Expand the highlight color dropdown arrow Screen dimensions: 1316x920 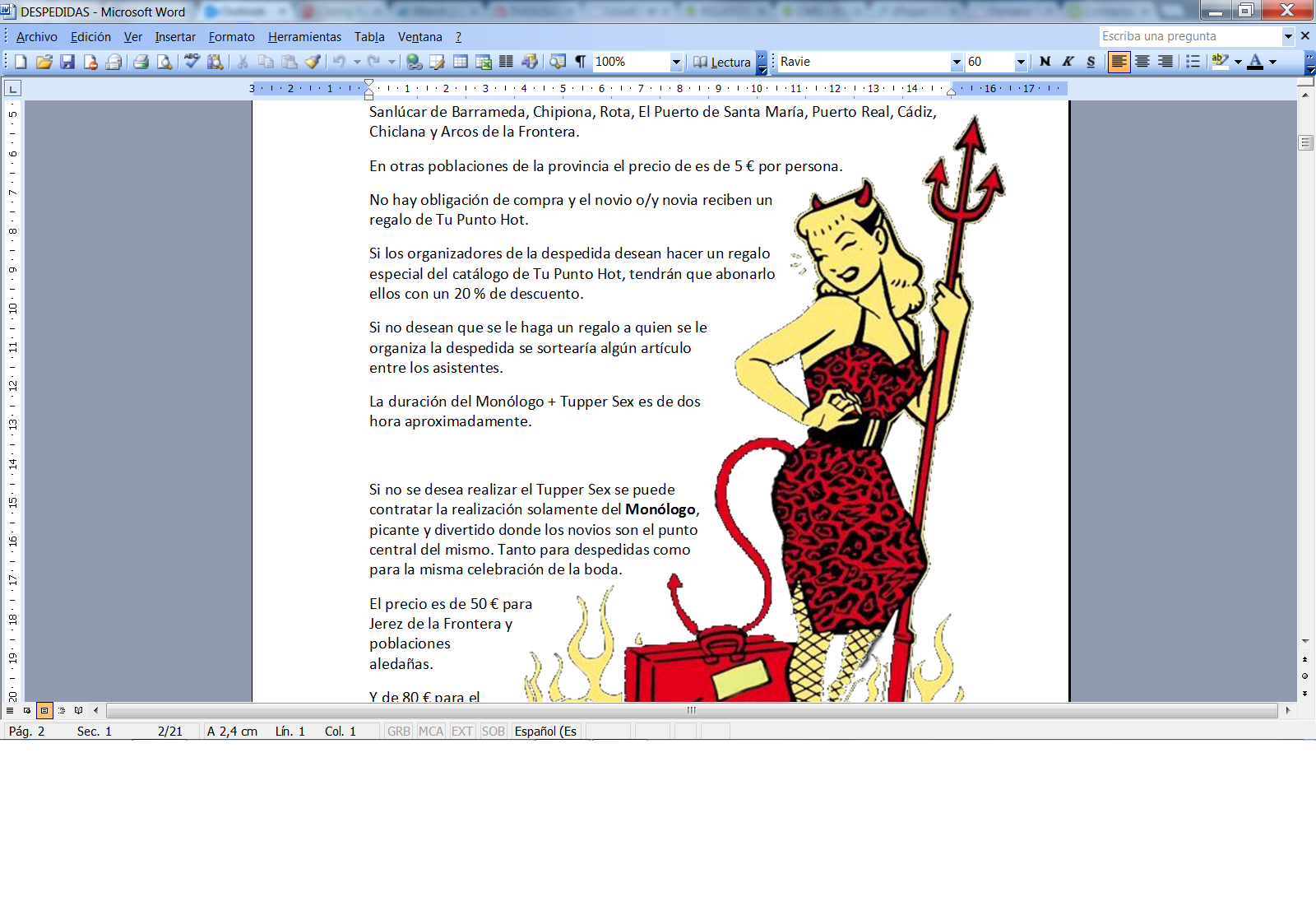click(x=1238, y=62)
